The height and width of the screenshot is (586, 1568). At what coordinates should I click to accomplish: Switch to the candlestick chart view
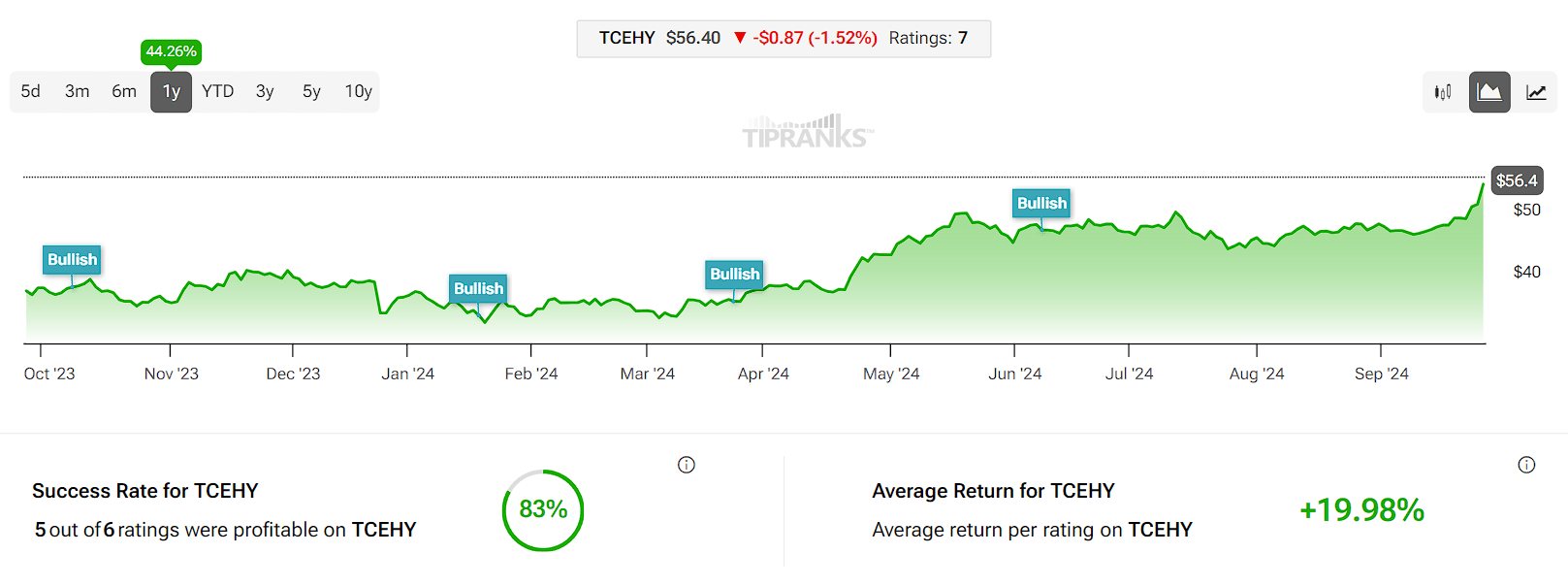[x=1444, y=91]
